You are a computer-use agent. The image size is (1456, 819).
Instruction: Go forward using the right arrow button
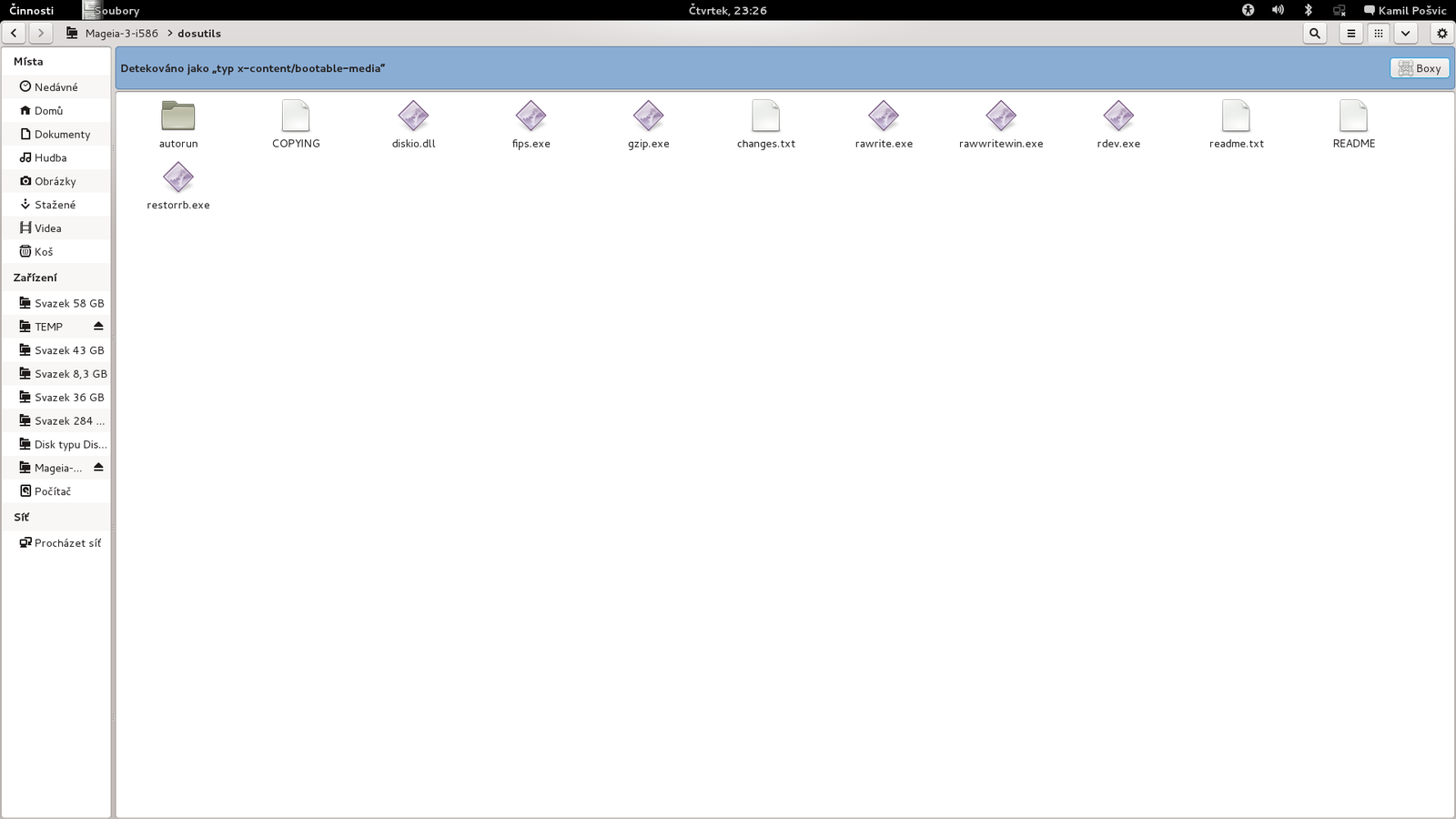click(x=40, y=34)
